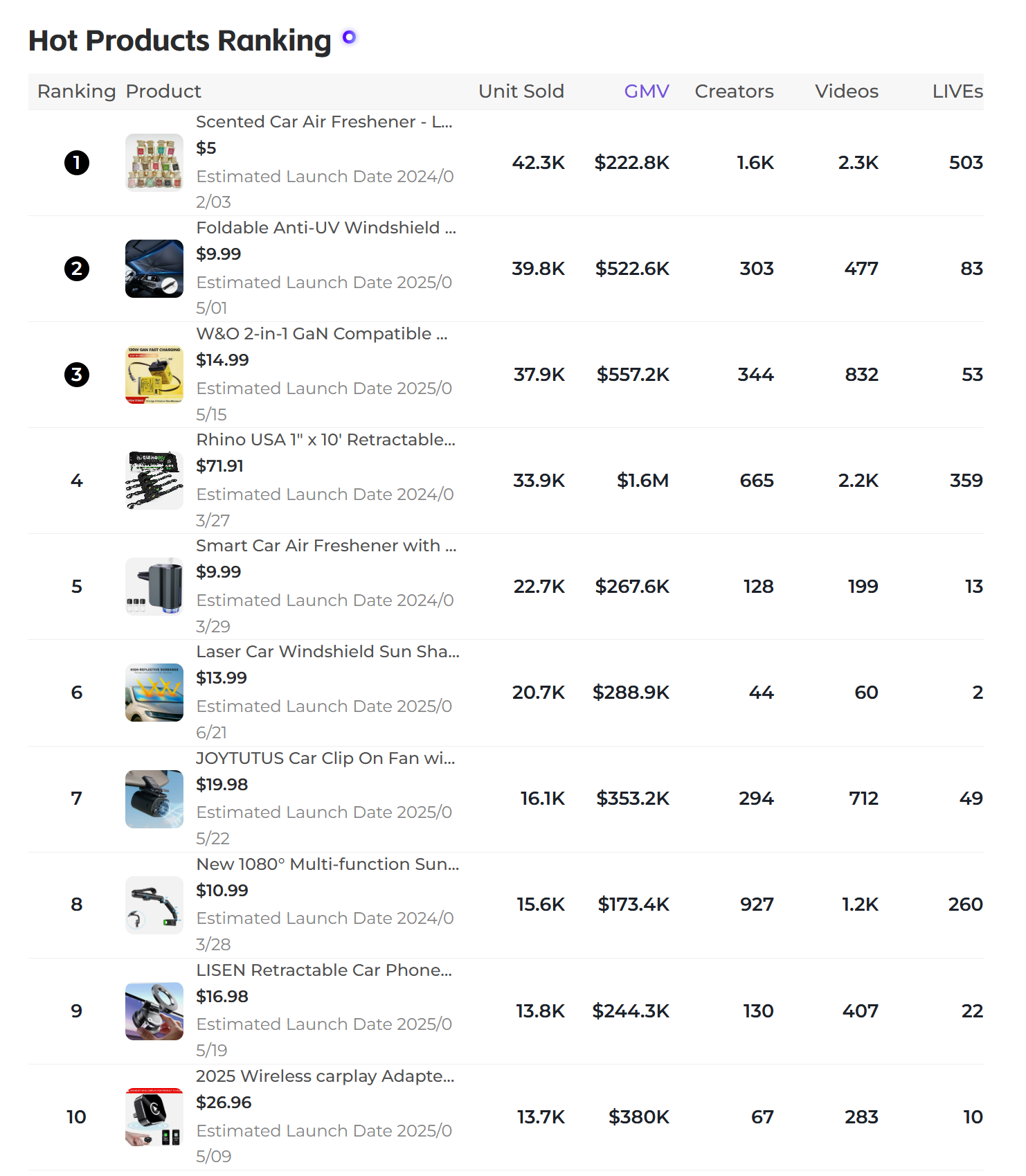Select the Hot Products Ranking heading

180,40
